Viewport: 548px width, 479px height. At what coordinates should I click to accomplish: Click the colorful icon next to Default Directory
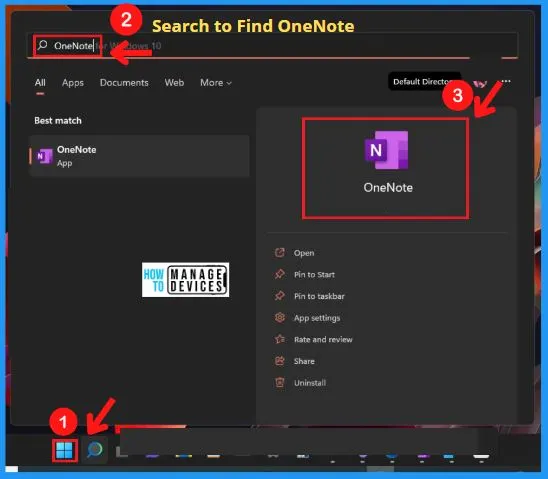point(480,83)
